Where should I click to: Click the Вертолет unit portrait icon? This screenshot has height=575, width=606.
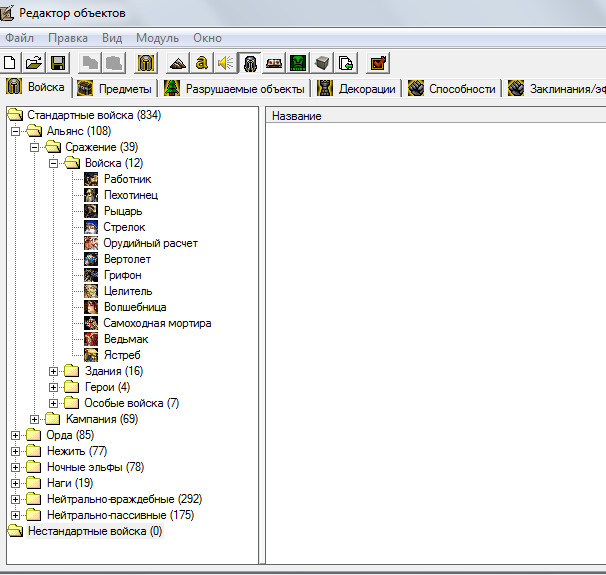pyautogui.click(x=91, y=259)
